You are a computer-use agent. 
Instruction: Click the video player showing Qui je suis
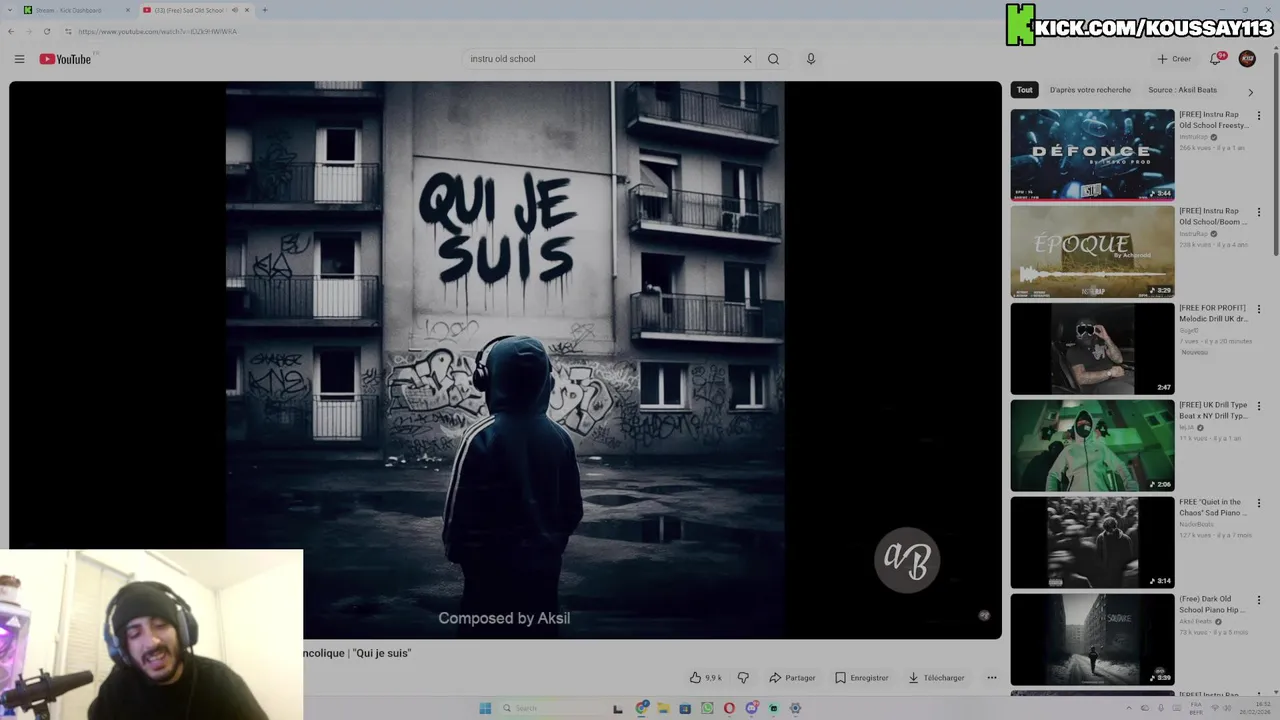[505, 360]
